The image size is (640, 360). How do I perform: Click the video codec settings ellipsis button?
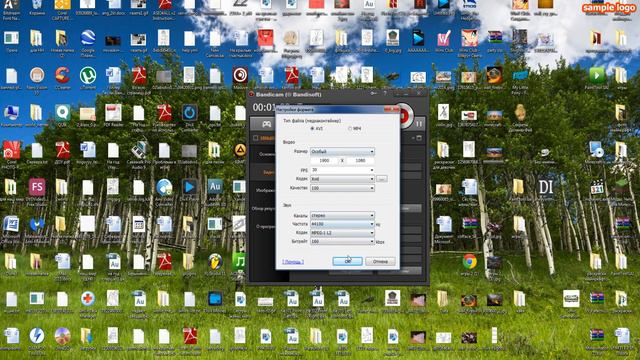pyautogui.click(x=382, y=179)
